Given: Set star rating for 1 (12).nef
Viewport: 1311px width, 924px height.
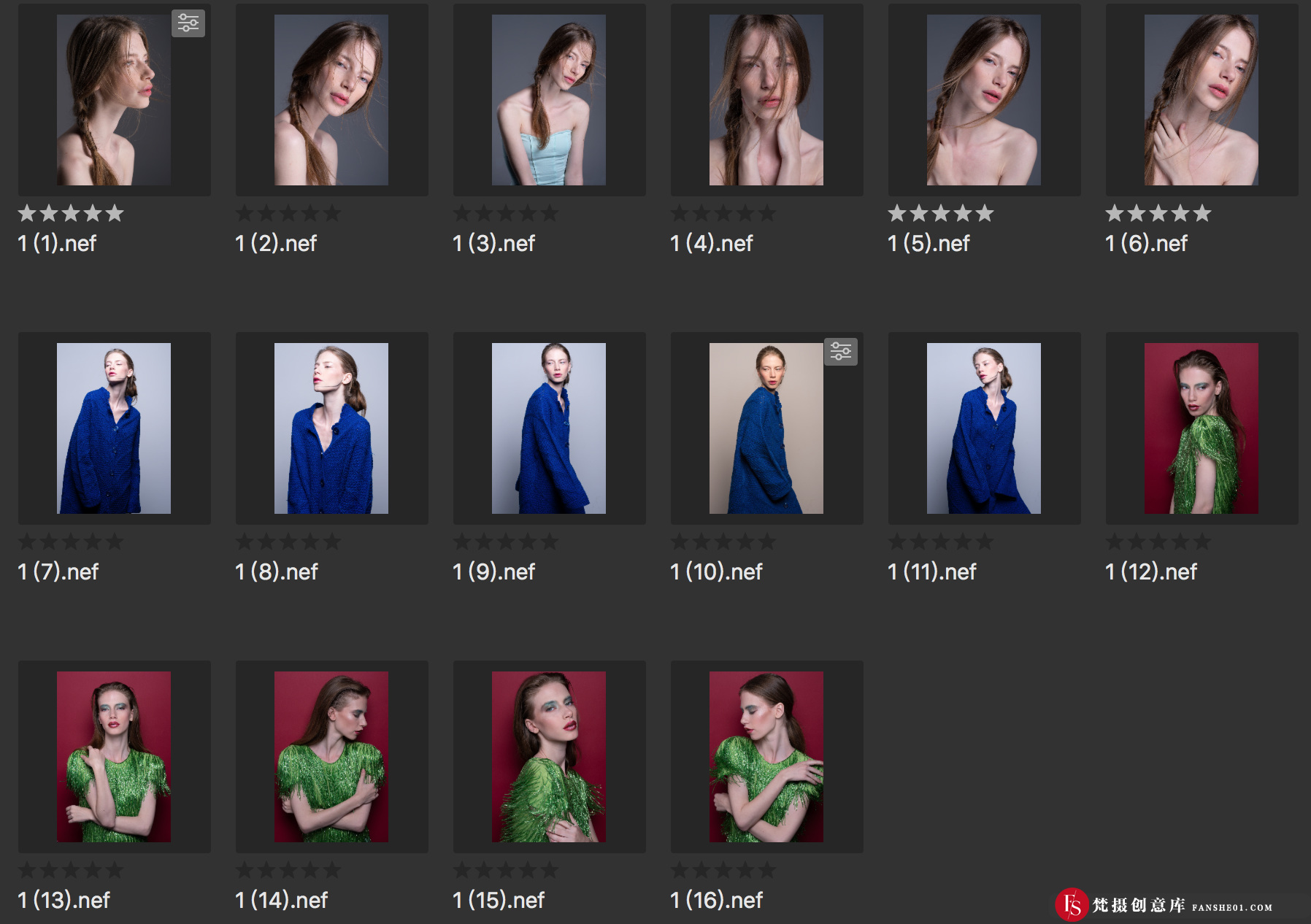Looking at the screenshot, I should (1158, 542).
